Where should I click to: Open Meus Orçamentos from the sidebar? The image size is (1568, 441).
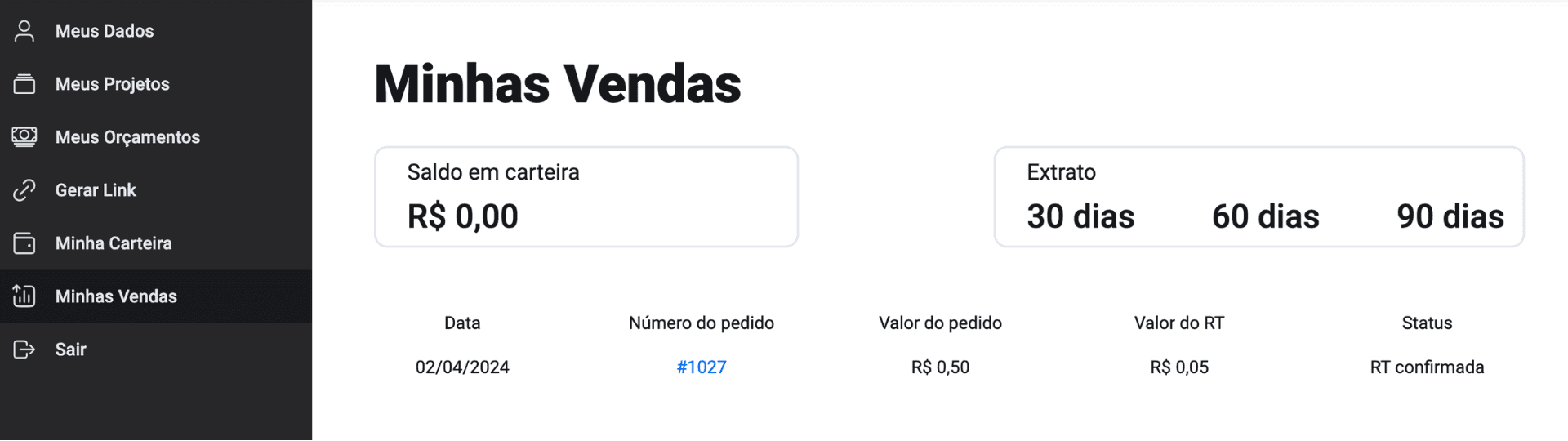tap(127, 137)
